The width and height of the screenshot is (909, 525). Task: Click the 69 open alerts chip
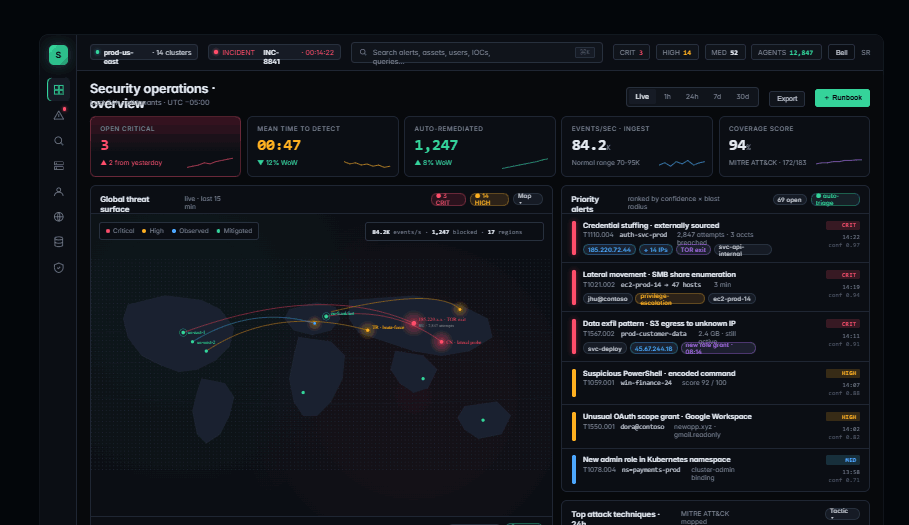click(789, 199)
